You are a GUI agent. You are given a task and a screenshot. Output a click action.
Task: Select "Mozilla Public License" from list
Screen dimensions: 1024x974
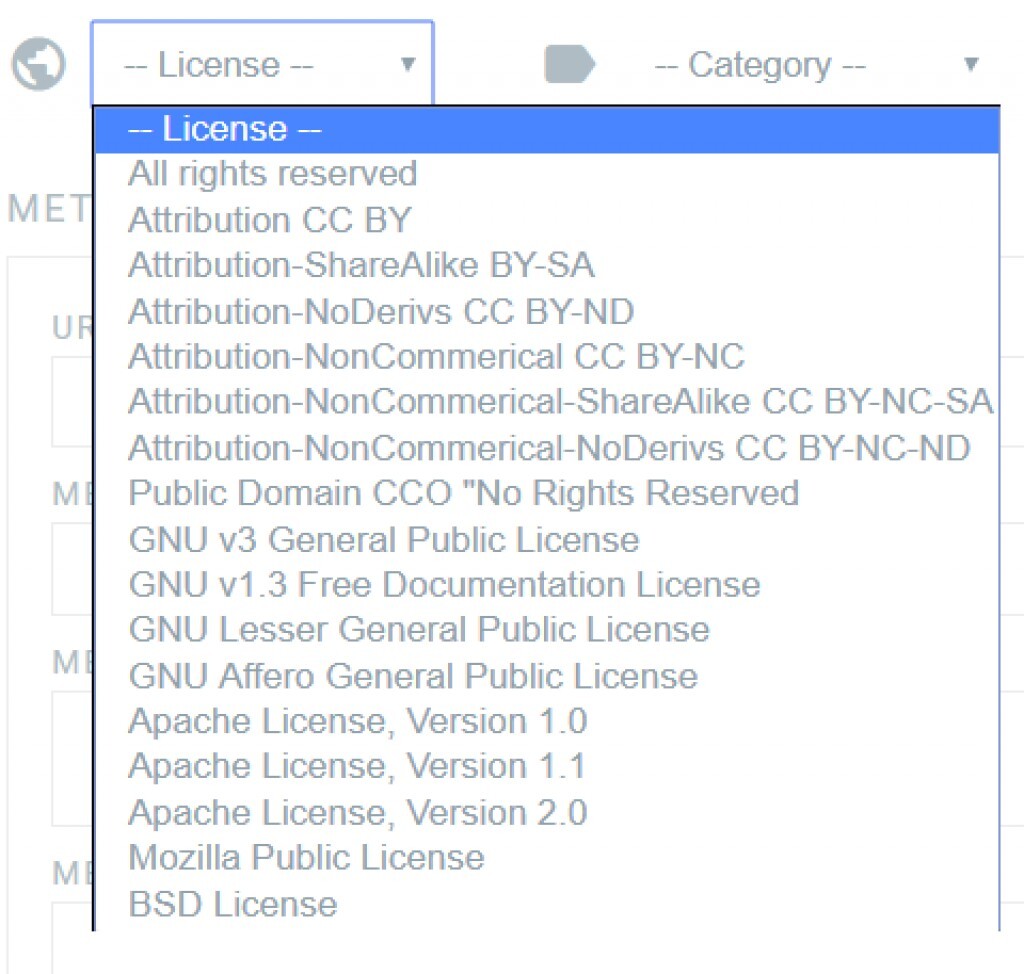tap(306, 857)
